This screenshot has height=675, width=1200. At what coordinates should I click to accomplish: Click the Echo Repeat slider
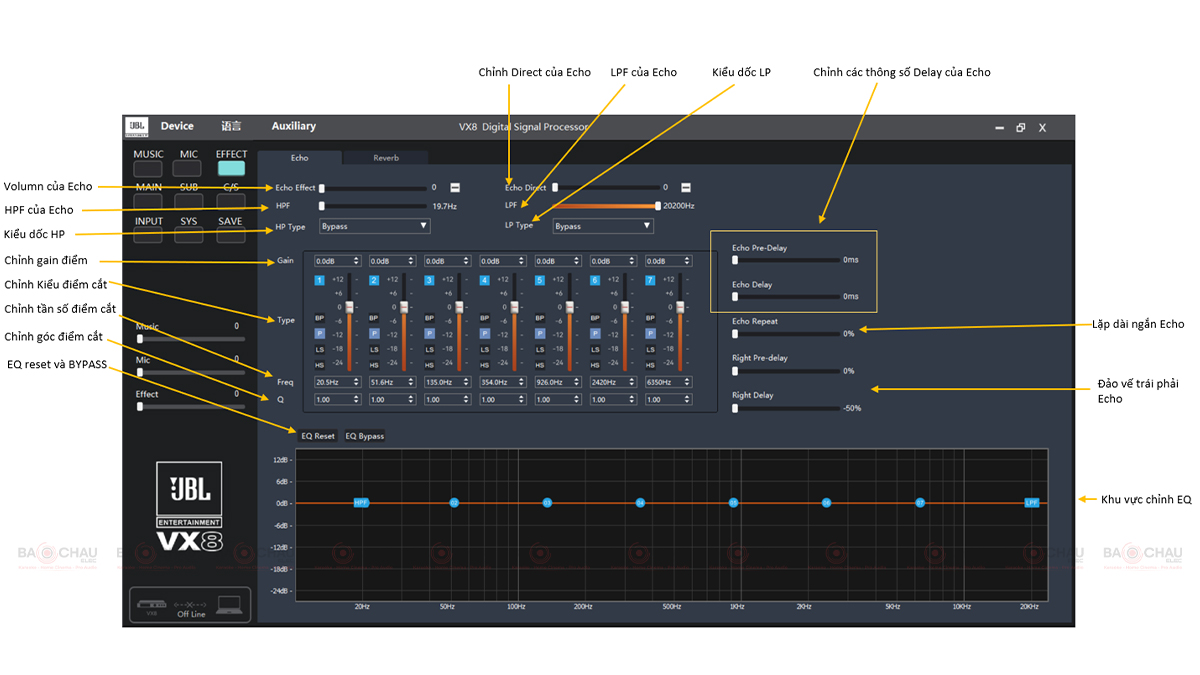[x=786, y=333]
